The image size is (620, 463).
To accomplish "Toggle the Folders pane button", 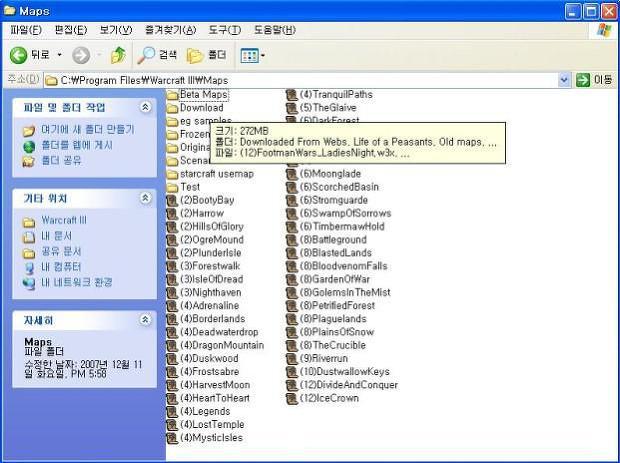I will tap(206, 55).
